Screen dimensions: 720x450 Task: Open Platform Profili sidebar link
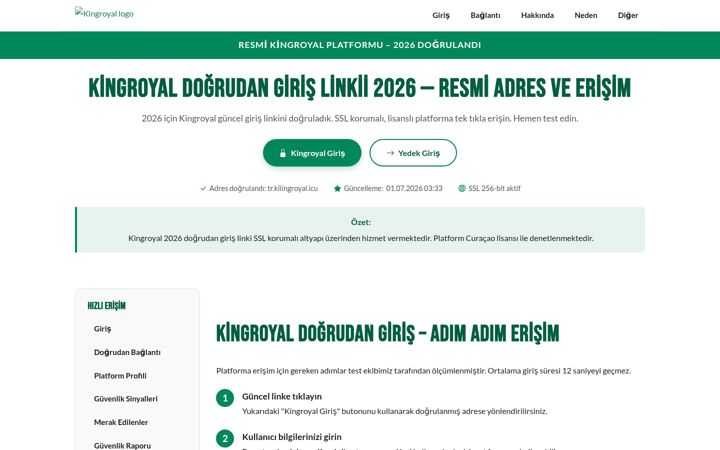coord(120,376)
